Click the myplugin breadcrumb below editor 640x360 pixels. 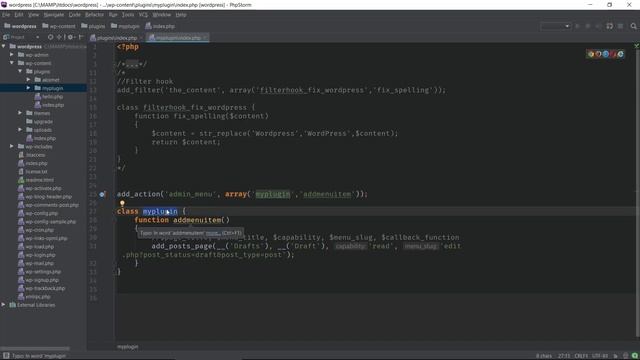coord(127,347)
